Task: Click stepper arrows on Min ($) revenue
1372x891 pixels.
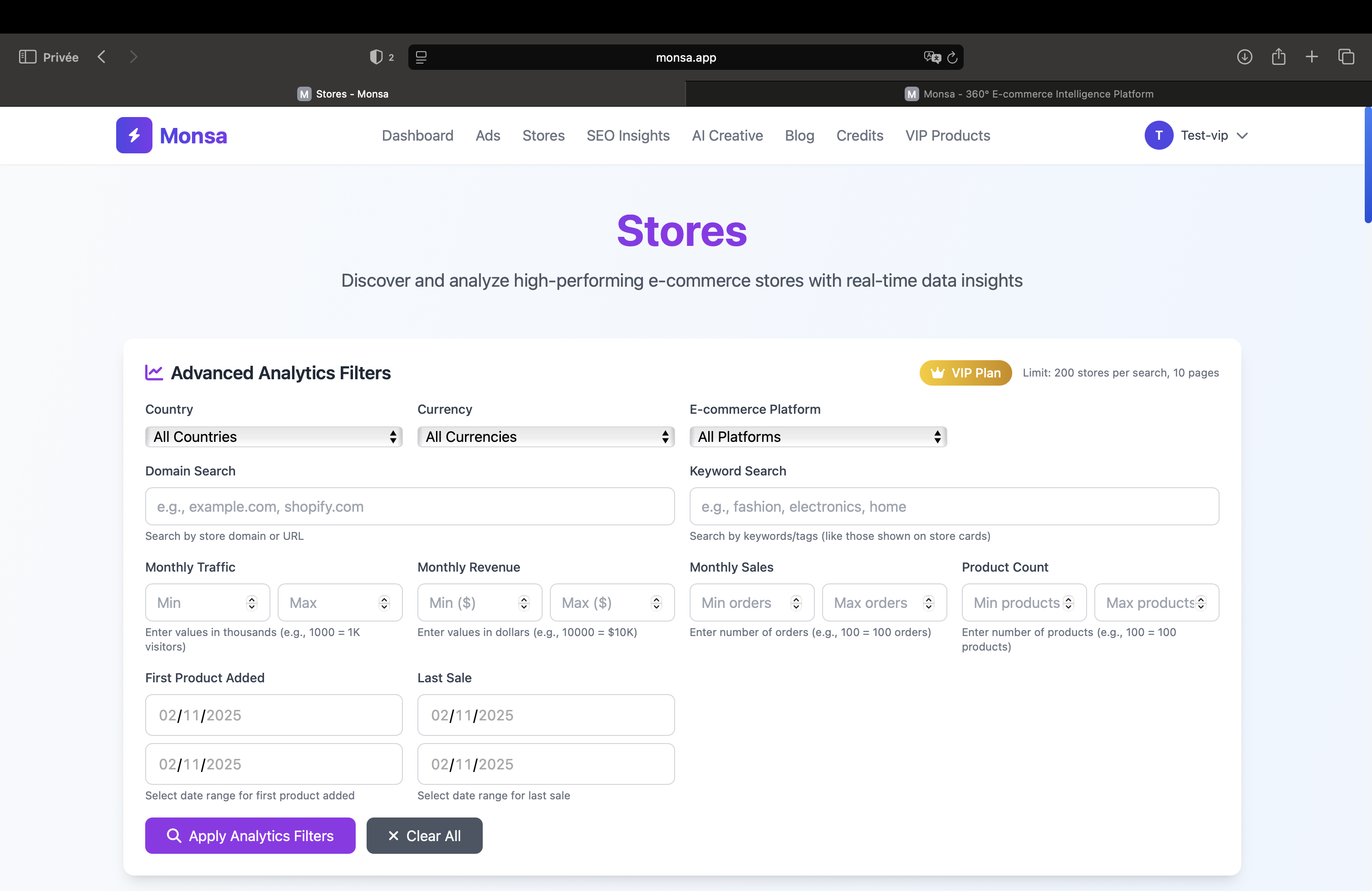Action: pos(524,603)
